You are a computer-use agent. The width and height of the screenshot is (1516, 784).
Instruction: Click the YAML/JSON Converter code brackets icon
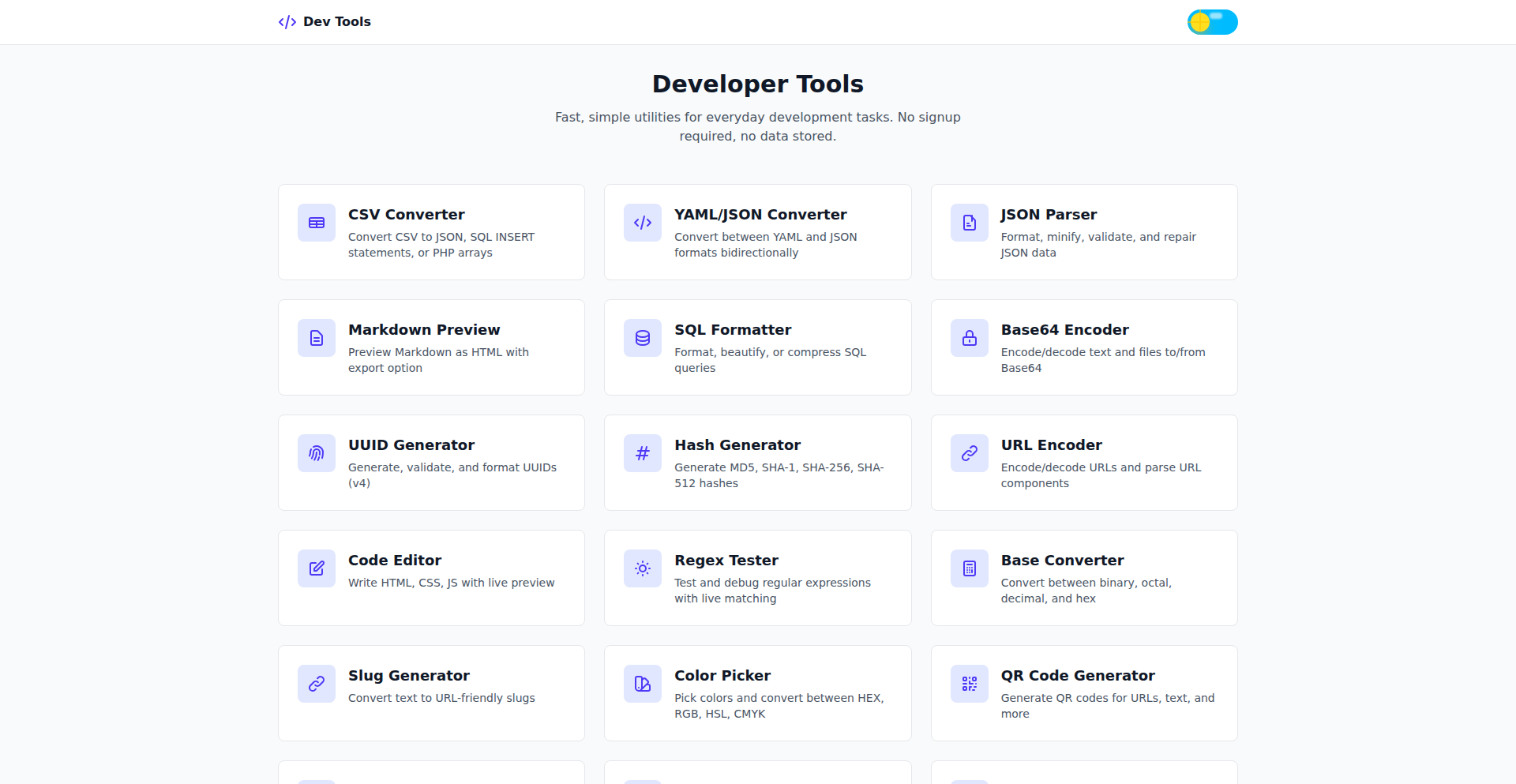pyautogui.click(x=643, y=223)
